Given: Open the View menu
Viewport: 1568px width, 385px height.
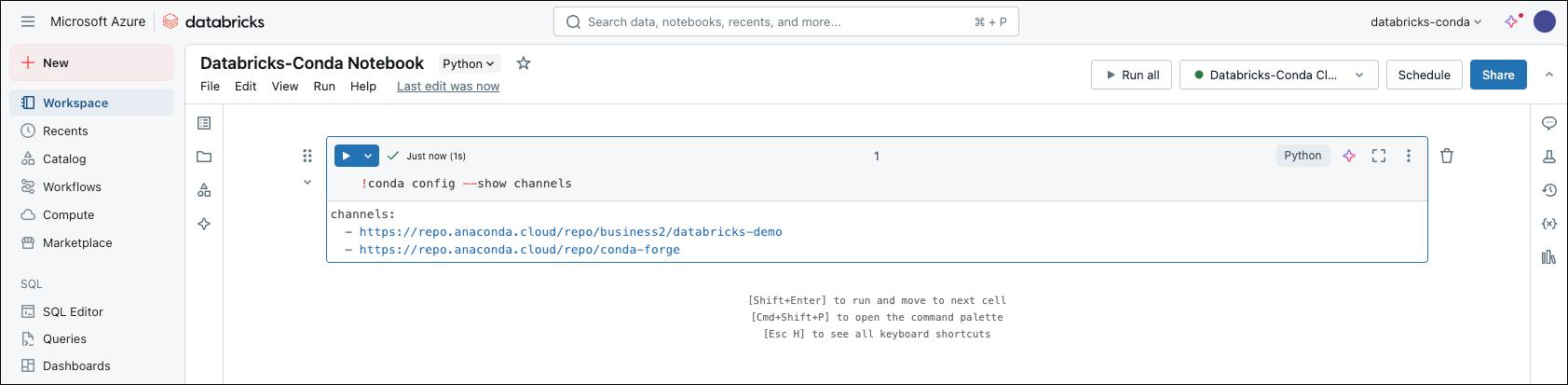Looking at the screenshot, I should tap(285, 86).
